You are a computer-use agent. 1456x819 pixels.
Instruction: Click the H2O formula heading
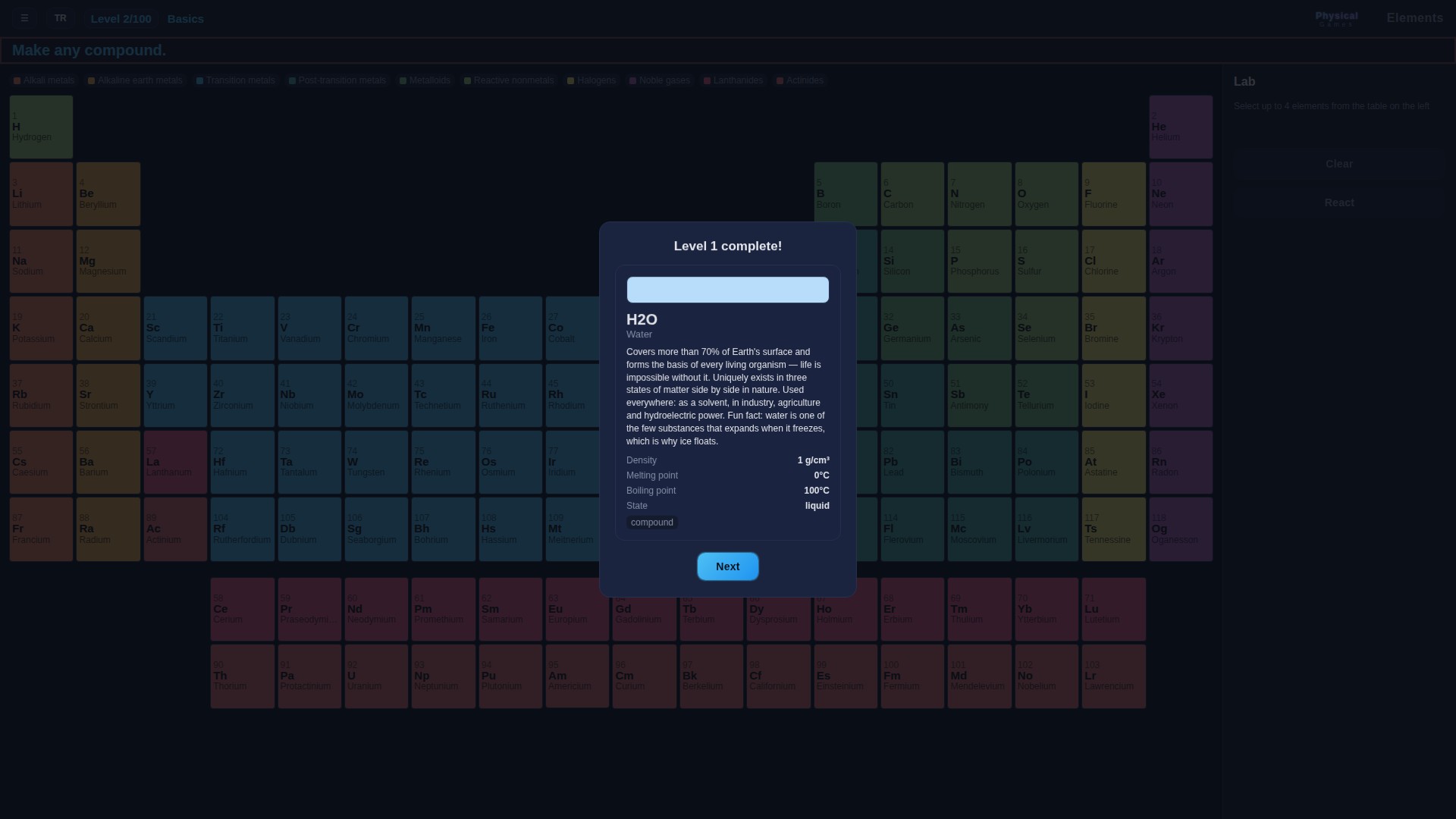(x=642, y=319)
